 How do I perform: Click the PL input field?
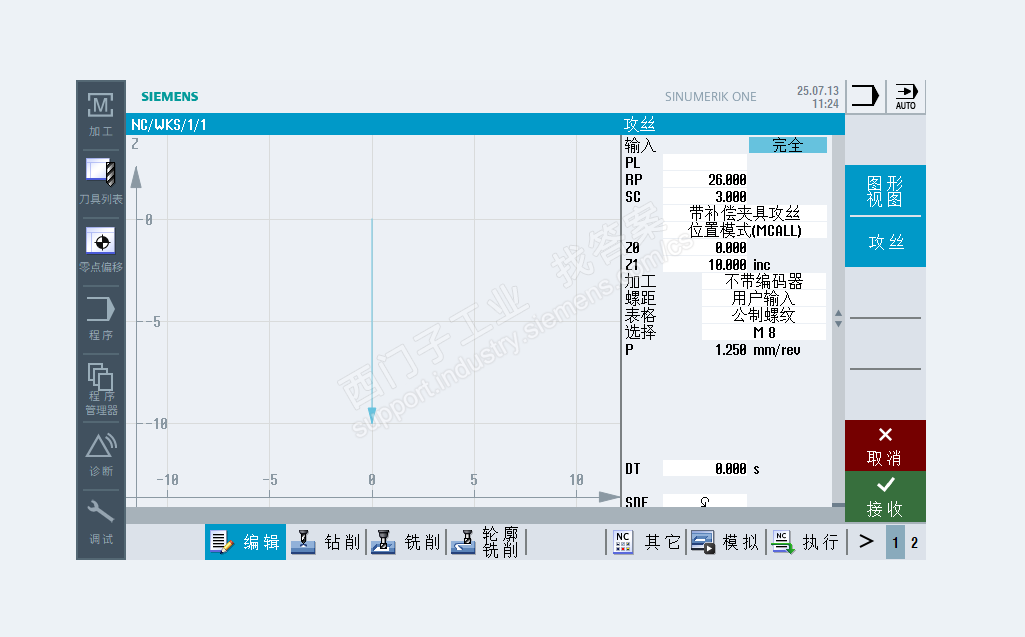point(705,163)
